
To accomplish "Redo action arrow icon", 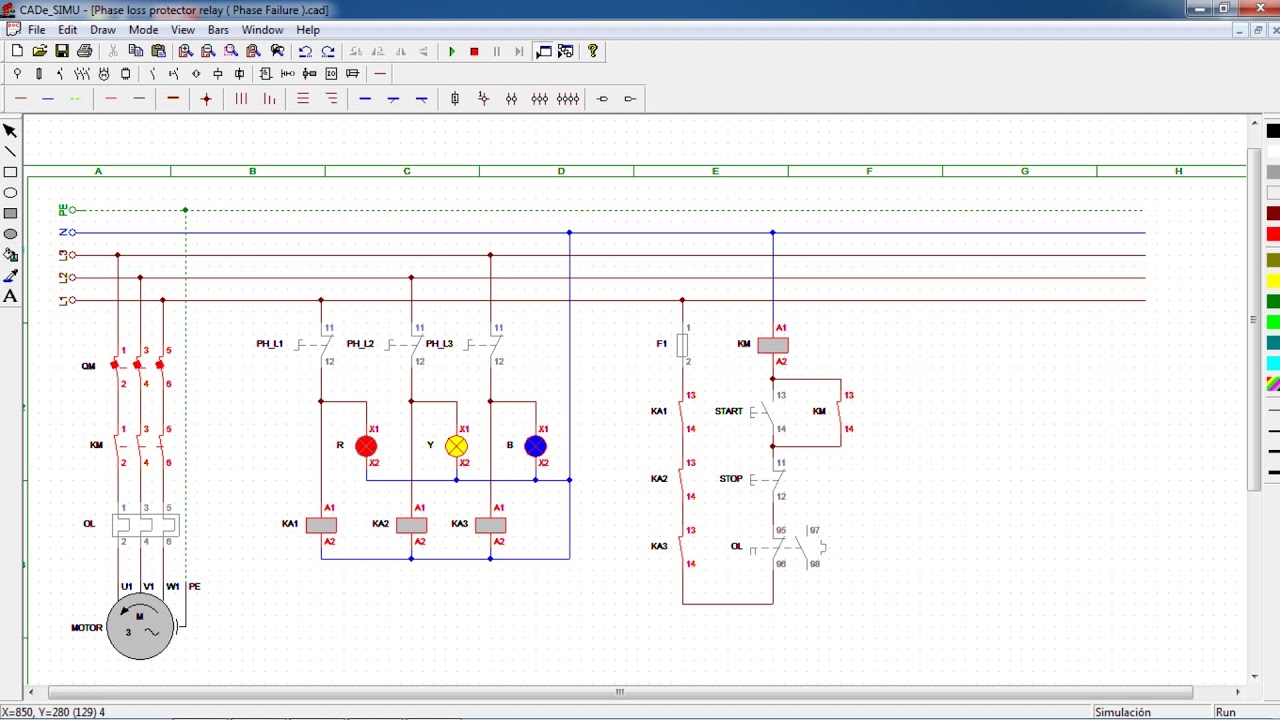I will pyautogui.click(x=327, y=51).
